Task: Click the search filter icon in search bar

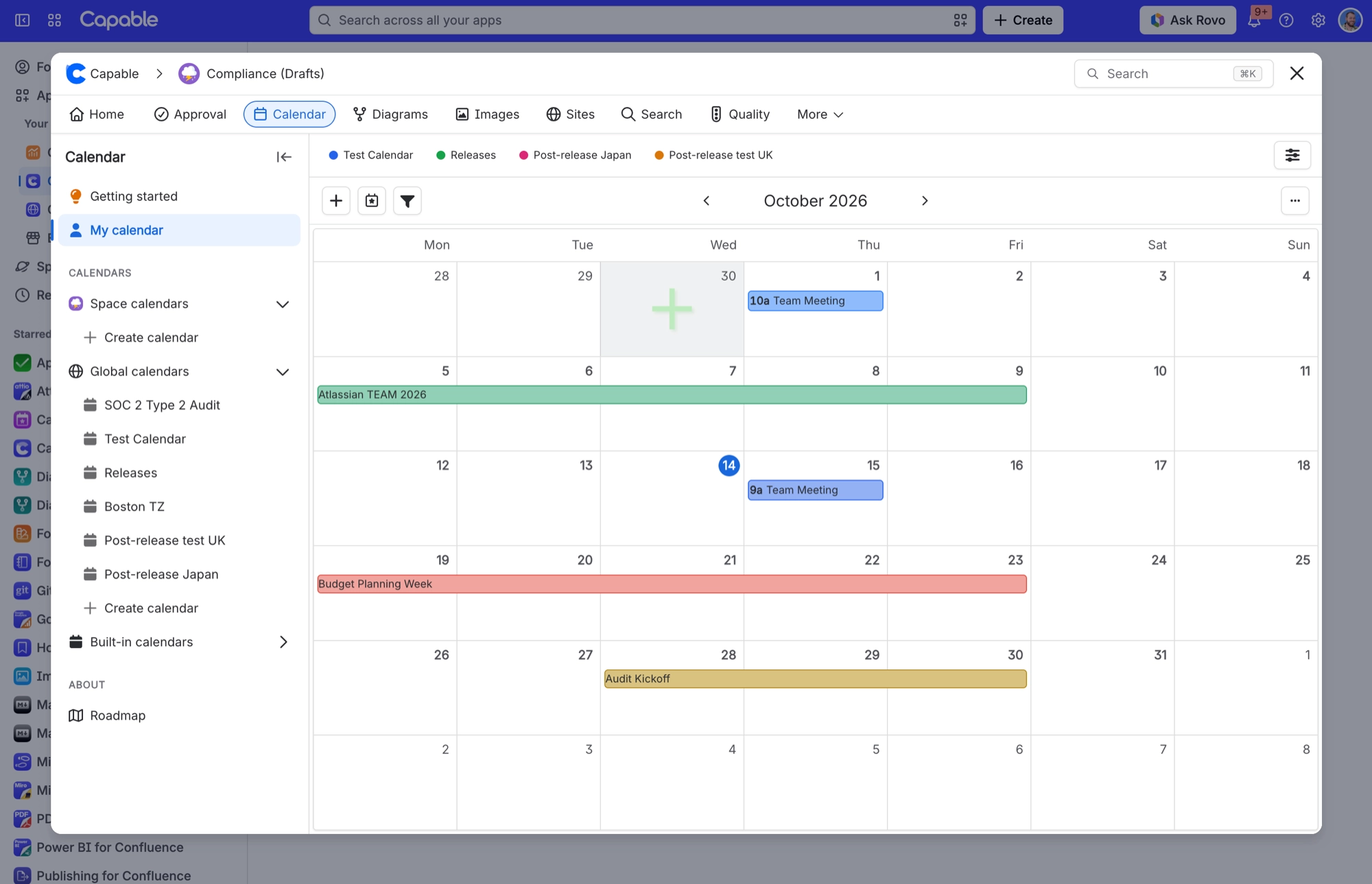Action: (x=960, y=21)
